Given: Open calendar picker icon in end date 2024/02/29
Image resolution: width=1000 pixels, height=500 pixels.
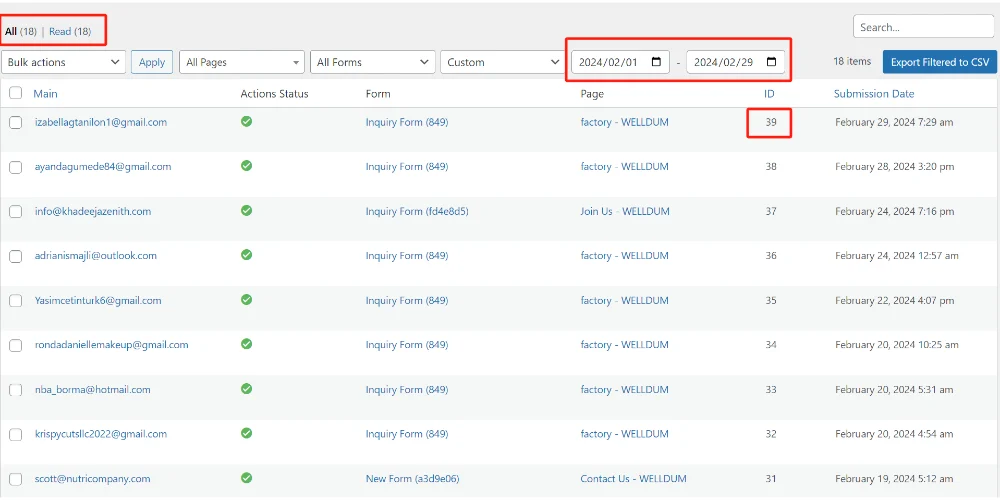Looking at the screenshot, I should (771, 62).
